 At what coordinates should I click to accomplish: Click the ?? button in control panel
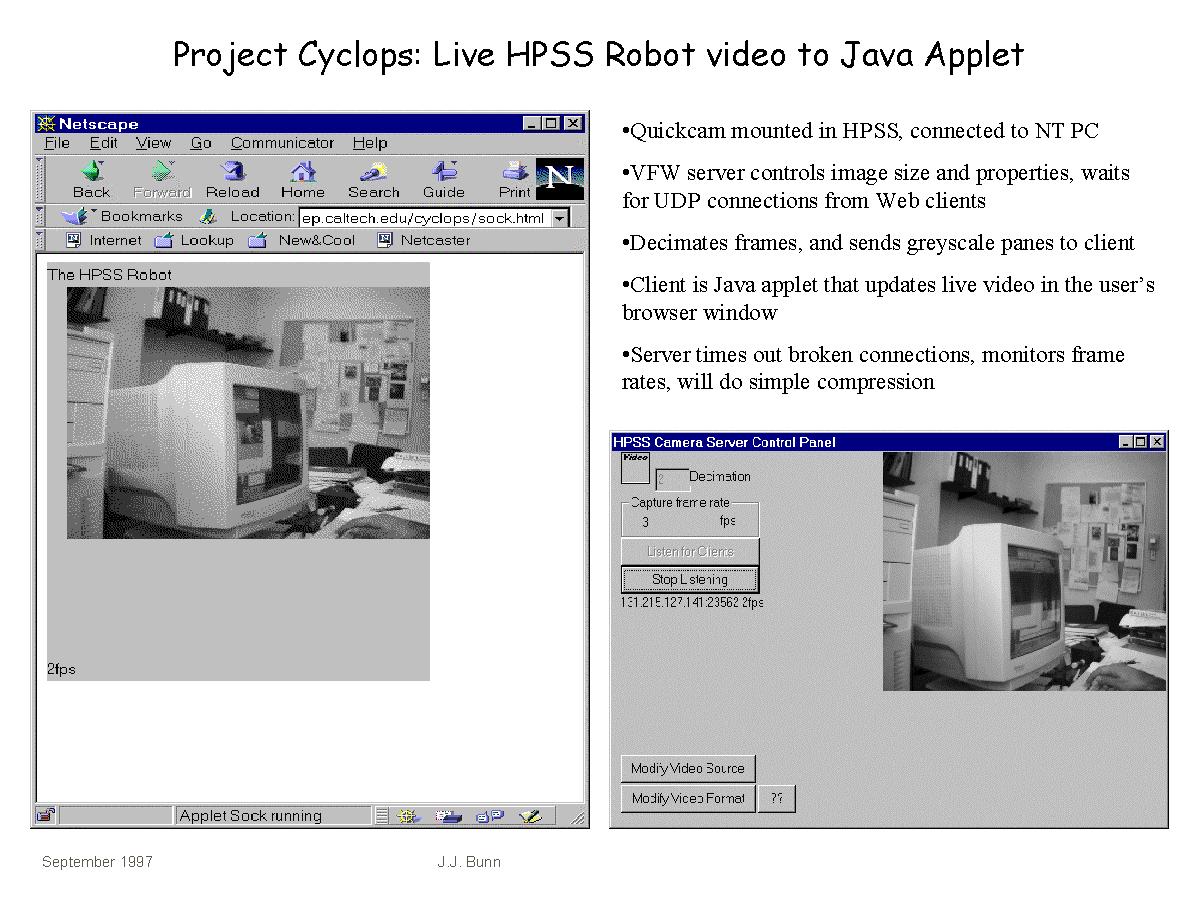(776, 798)
